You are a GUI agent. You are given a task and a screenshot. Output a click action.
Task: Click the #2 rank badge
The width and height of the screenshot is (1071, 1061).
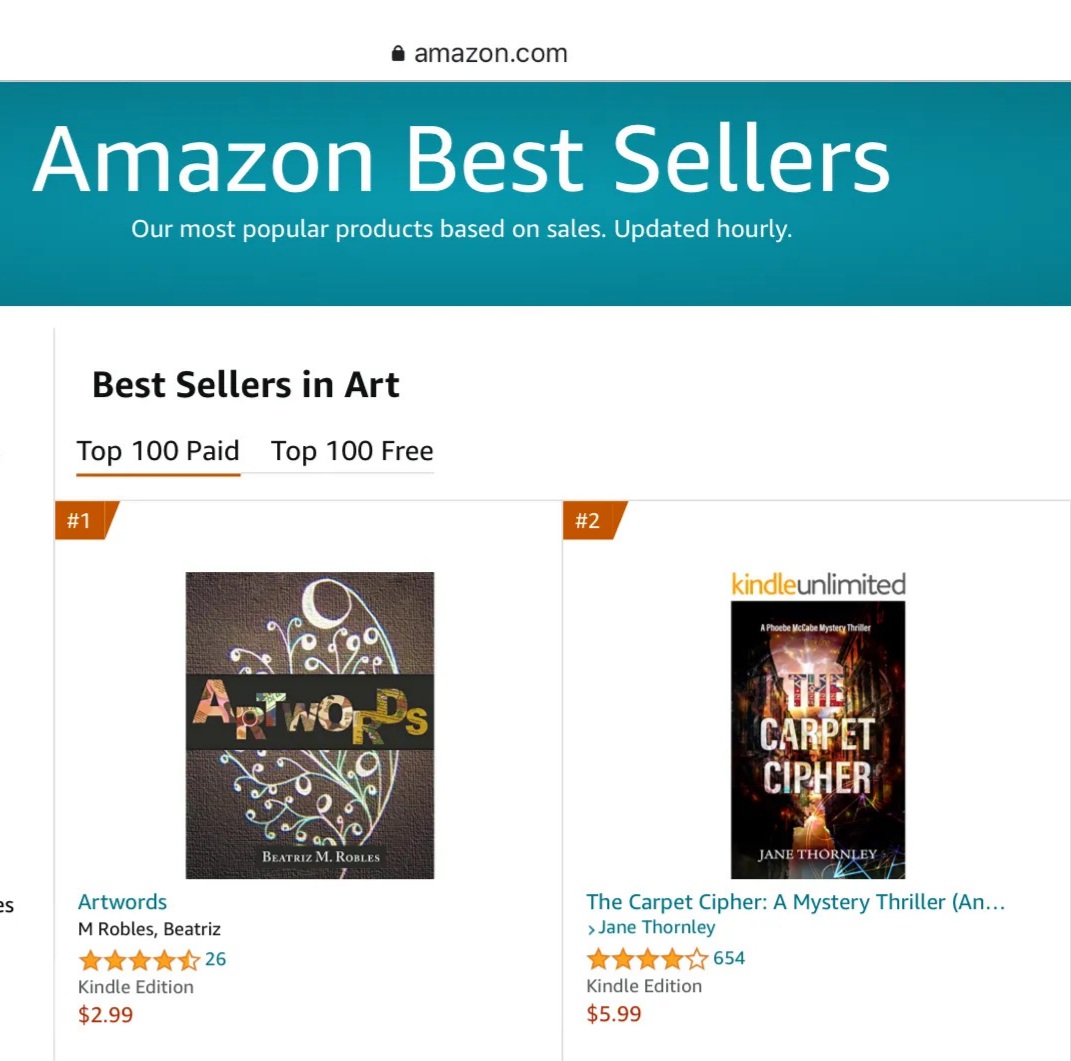(x=588, y=520)
